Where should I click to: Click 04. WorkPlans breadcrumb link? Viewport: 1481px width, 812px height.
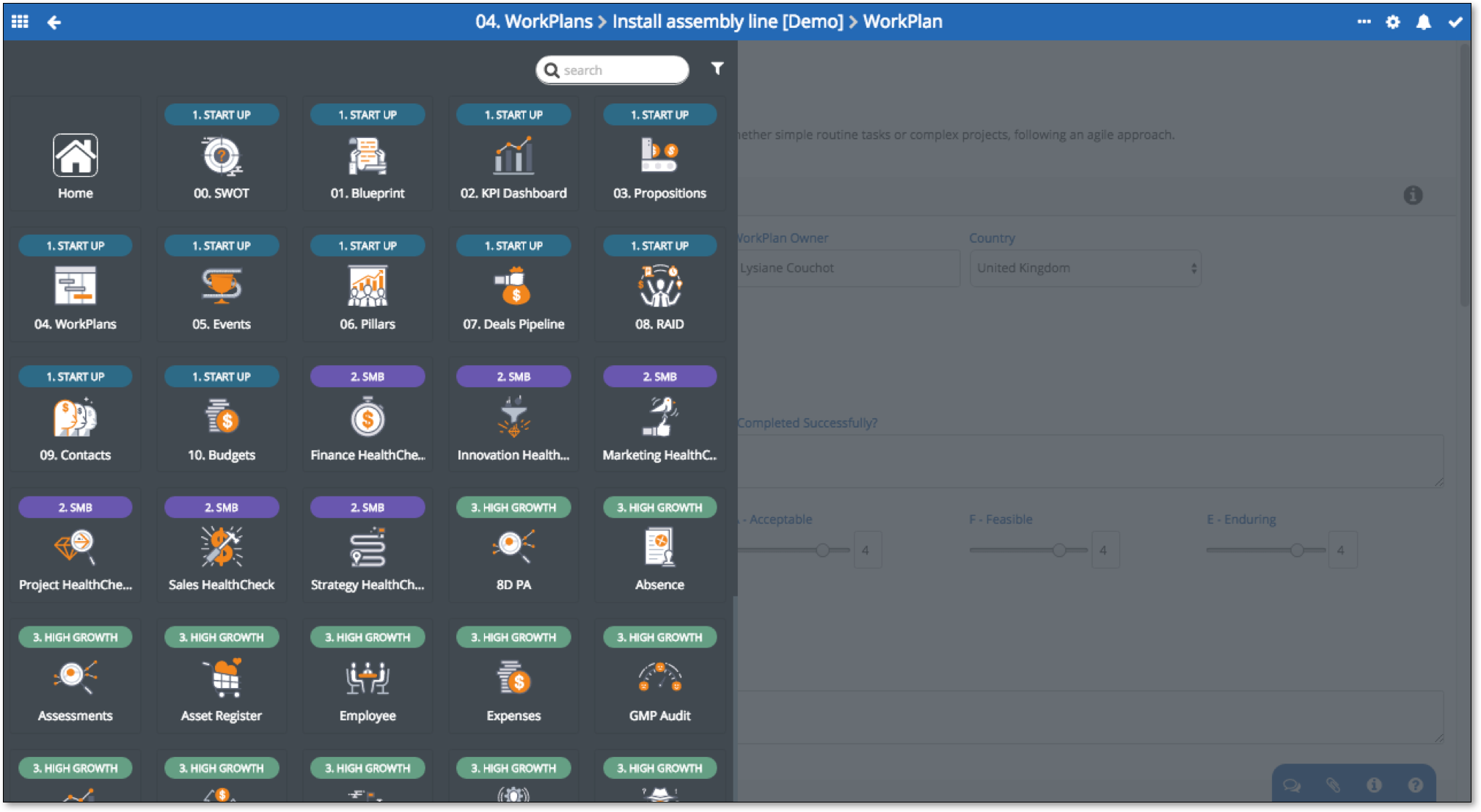[534, 22]
